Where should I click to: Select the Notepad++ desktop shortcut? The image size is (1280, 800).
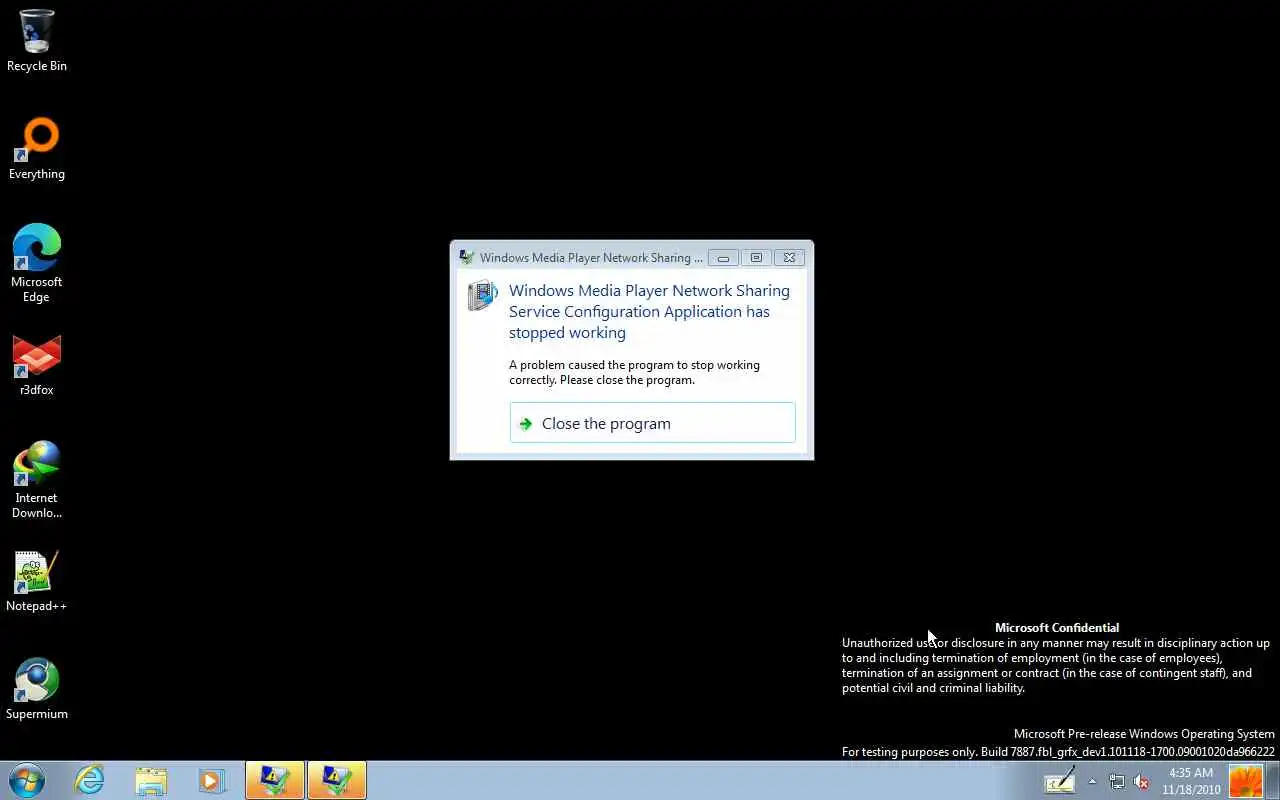click(x=37, y=581)
